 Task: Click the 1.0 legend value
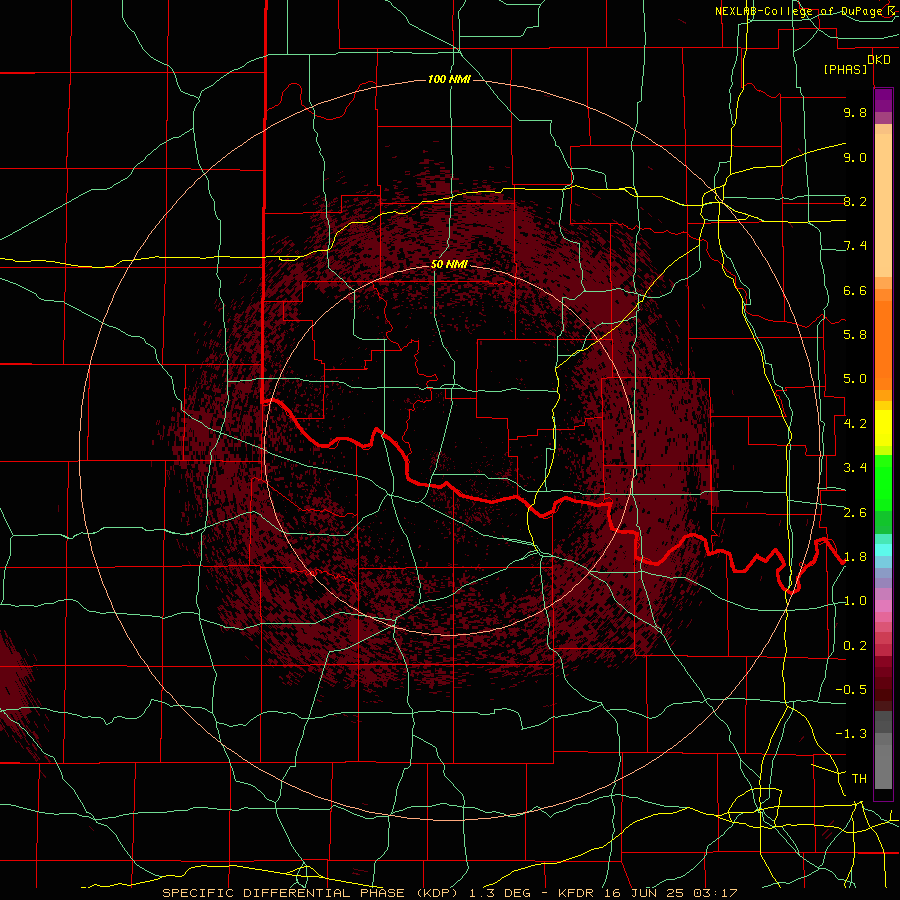pos(855,601)
